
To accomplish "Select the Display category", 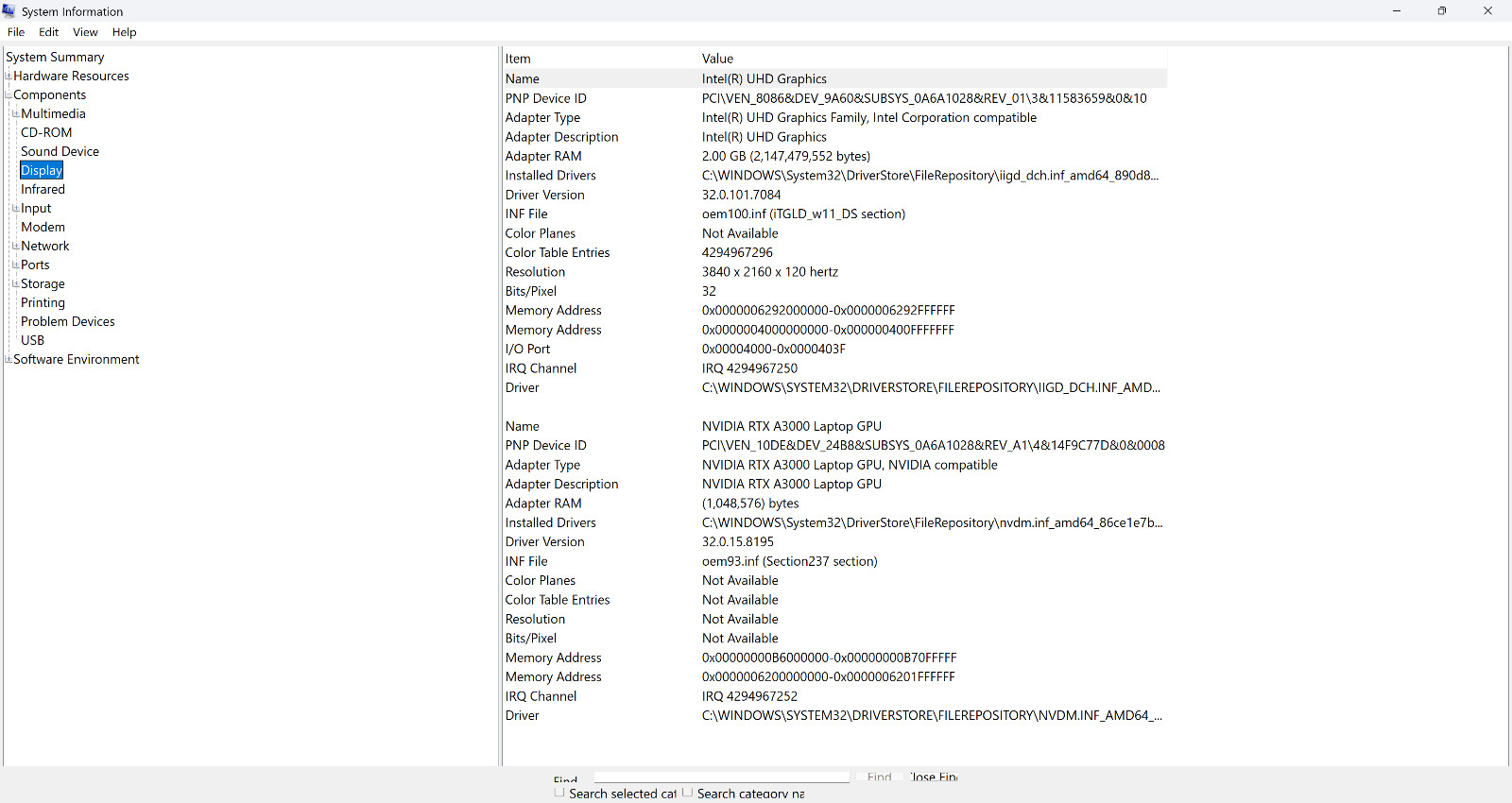I will (x=42, y=170).
